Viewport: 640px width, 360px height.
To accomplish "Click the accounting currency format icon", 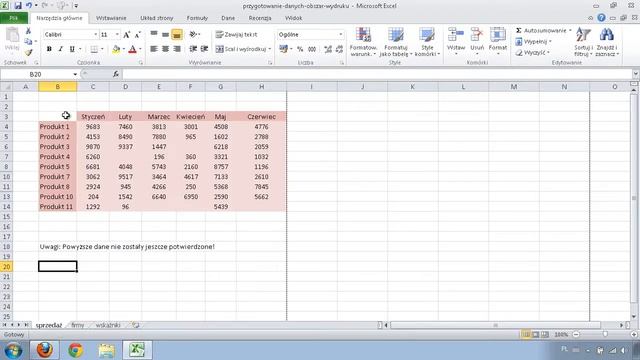I will tap(283, 49).
